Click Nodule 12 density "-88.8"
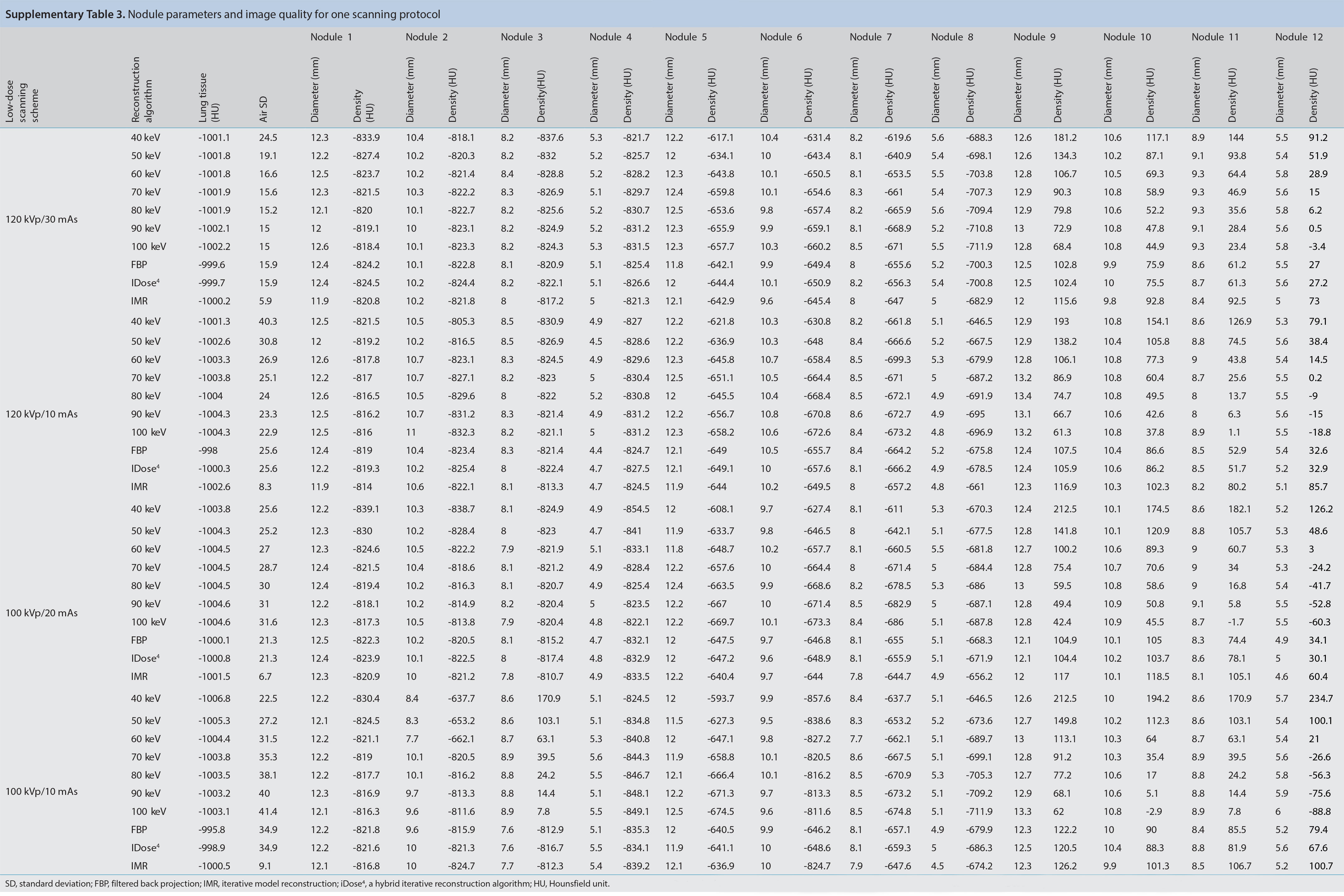Image resolution: width=1344 pixels, height=896 pixels. click(1320, 811)
